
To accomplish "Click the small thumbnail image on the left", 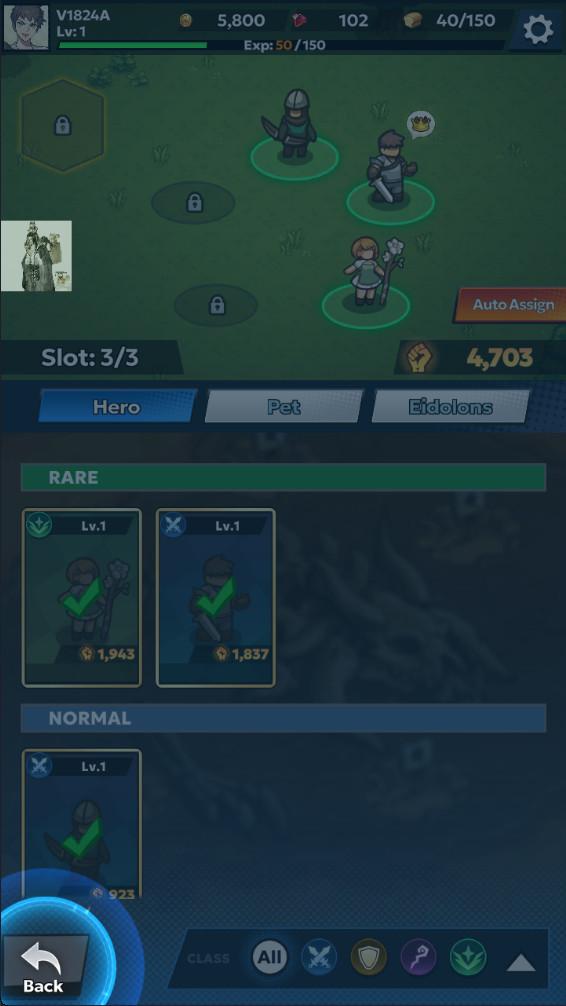I will tap(37, 256).
